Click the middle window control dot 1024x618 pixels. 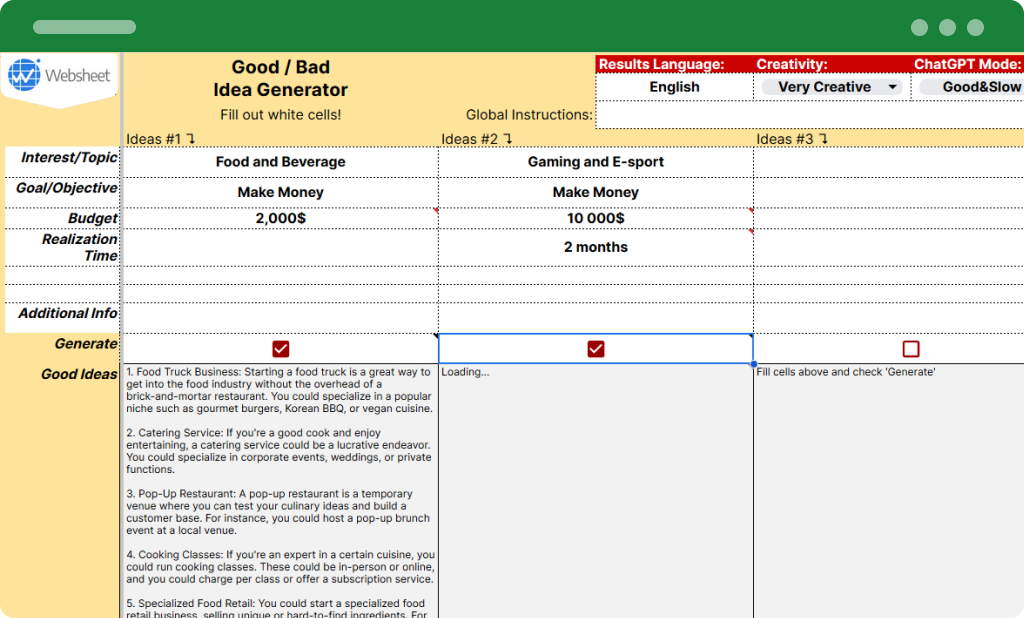pos(948,27)
